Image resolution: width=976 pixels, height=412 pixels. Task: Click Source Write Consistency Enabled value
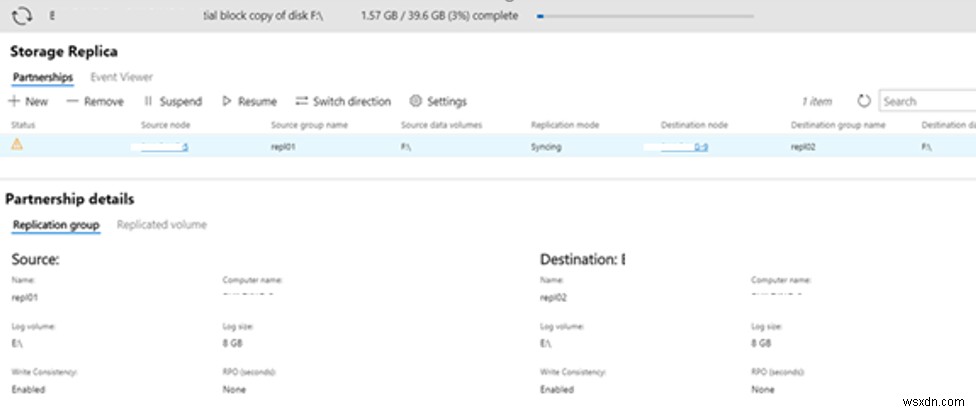29,390
